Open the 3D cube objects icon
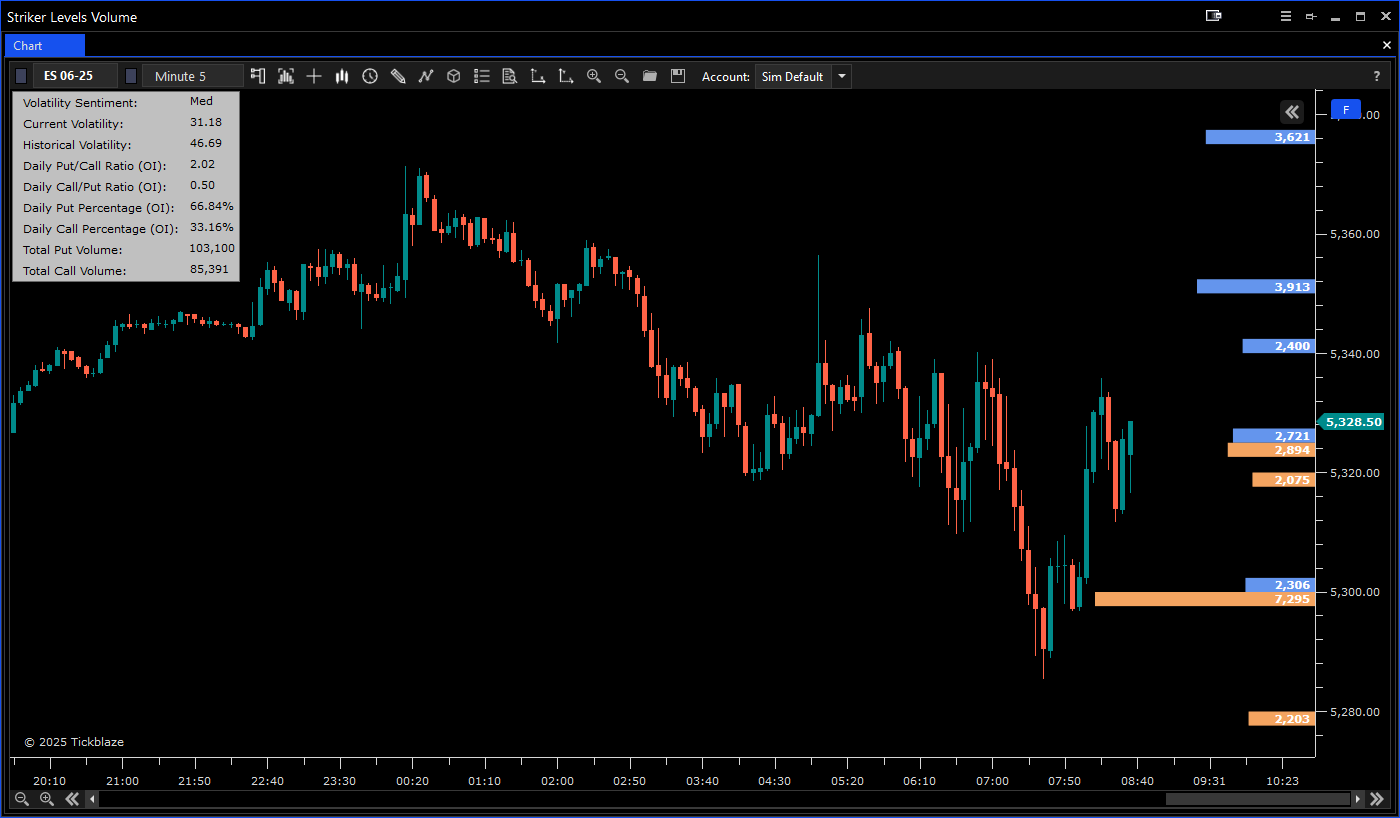 click(x=454, y=76)
